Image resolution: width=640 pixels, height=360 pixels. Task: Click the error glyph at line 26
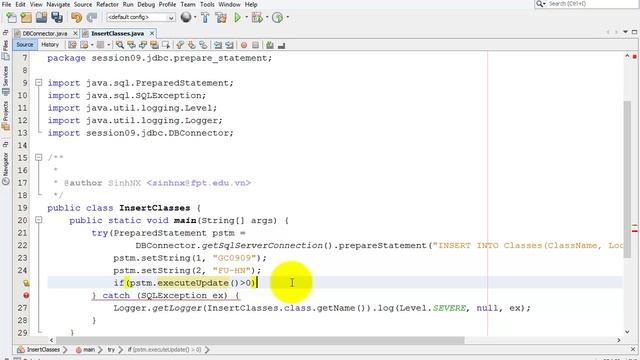[x=26, y=295]
